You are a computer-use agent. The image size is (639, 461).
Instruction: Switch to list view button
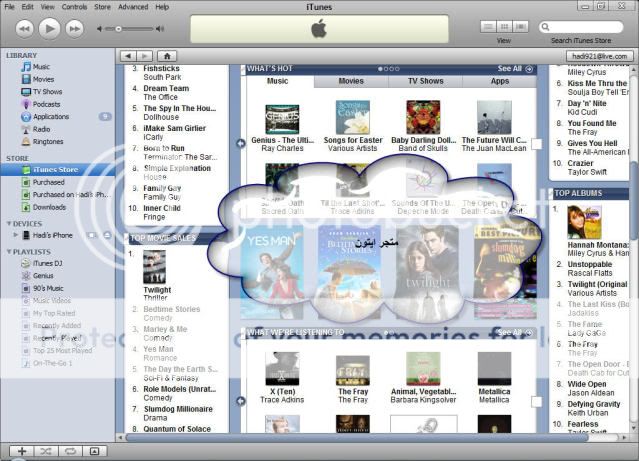click(x=488, y=27)
